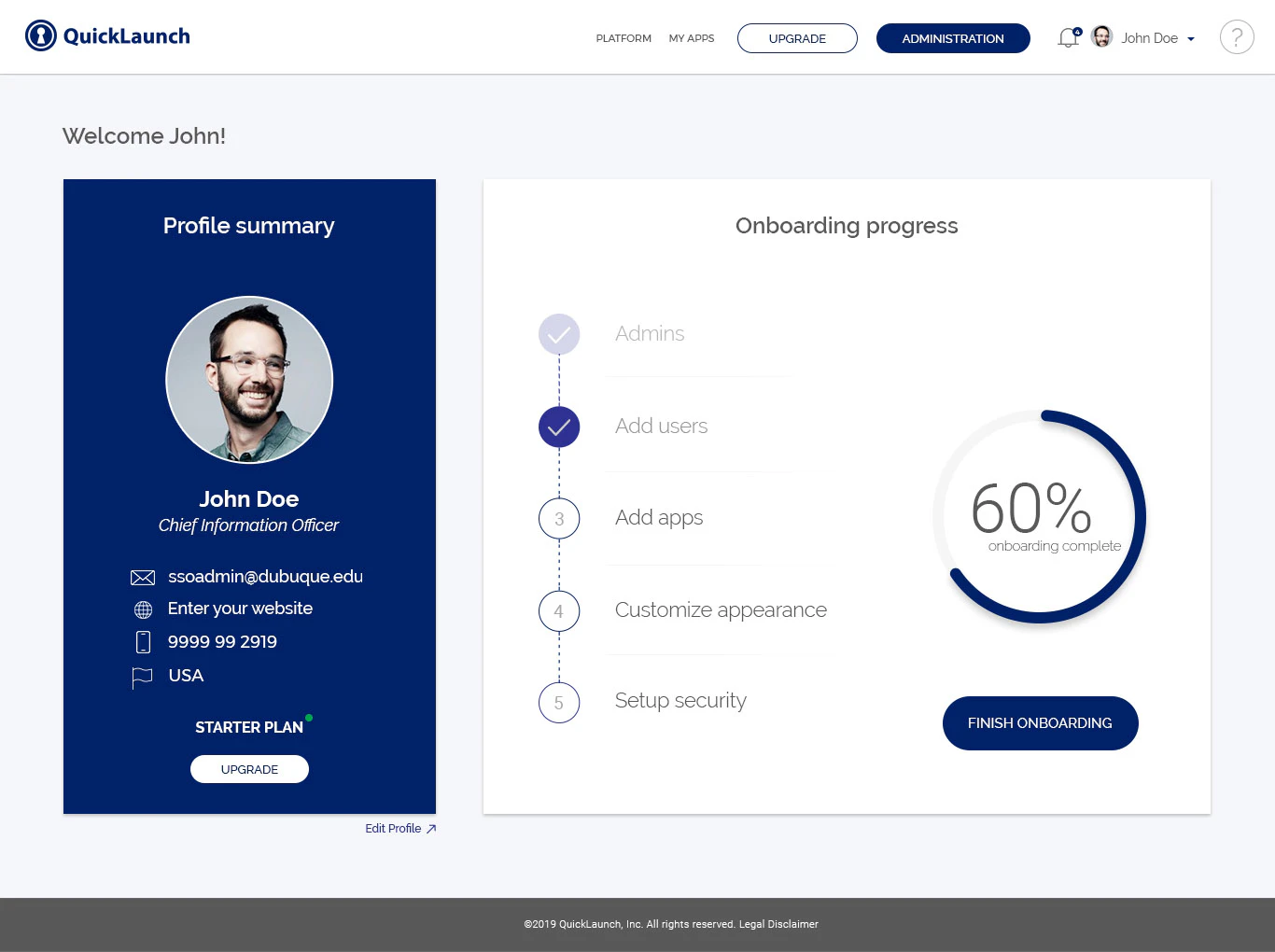1275x952 pixels.
Task: Open the PLATFORM menu
Action: coord(623,38)
